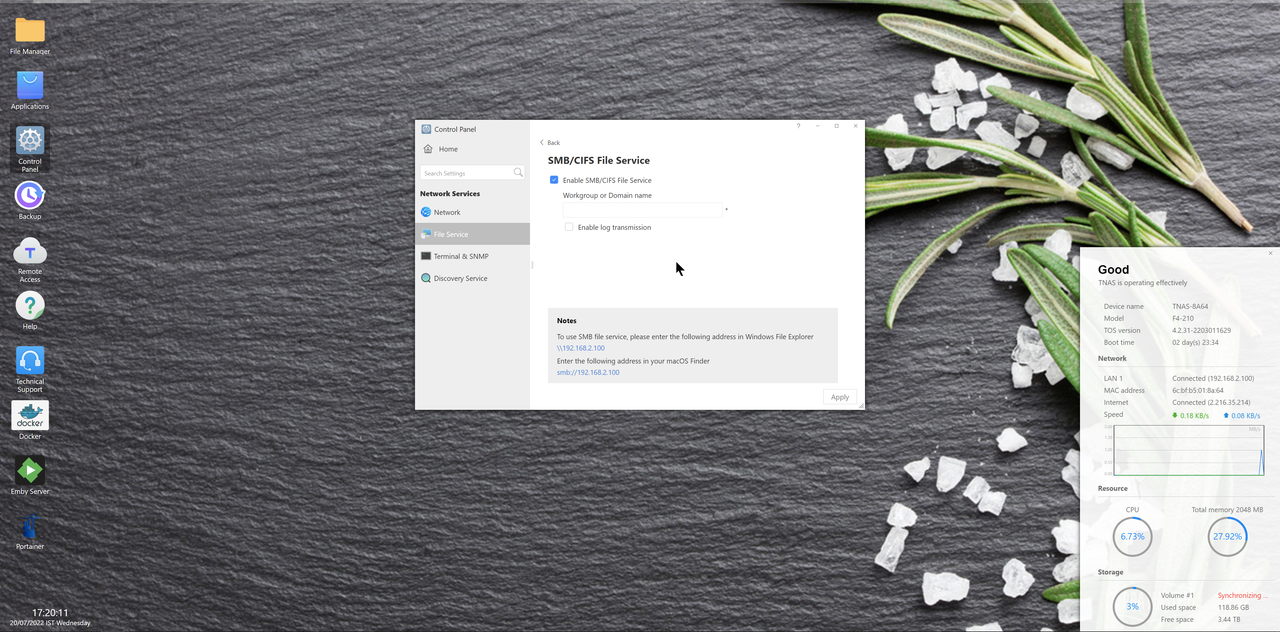The height and width of the screenshot is (632, 1280).
Task: Check Enable log transmission
Action: pyautogui.click(x=569, y=227)
